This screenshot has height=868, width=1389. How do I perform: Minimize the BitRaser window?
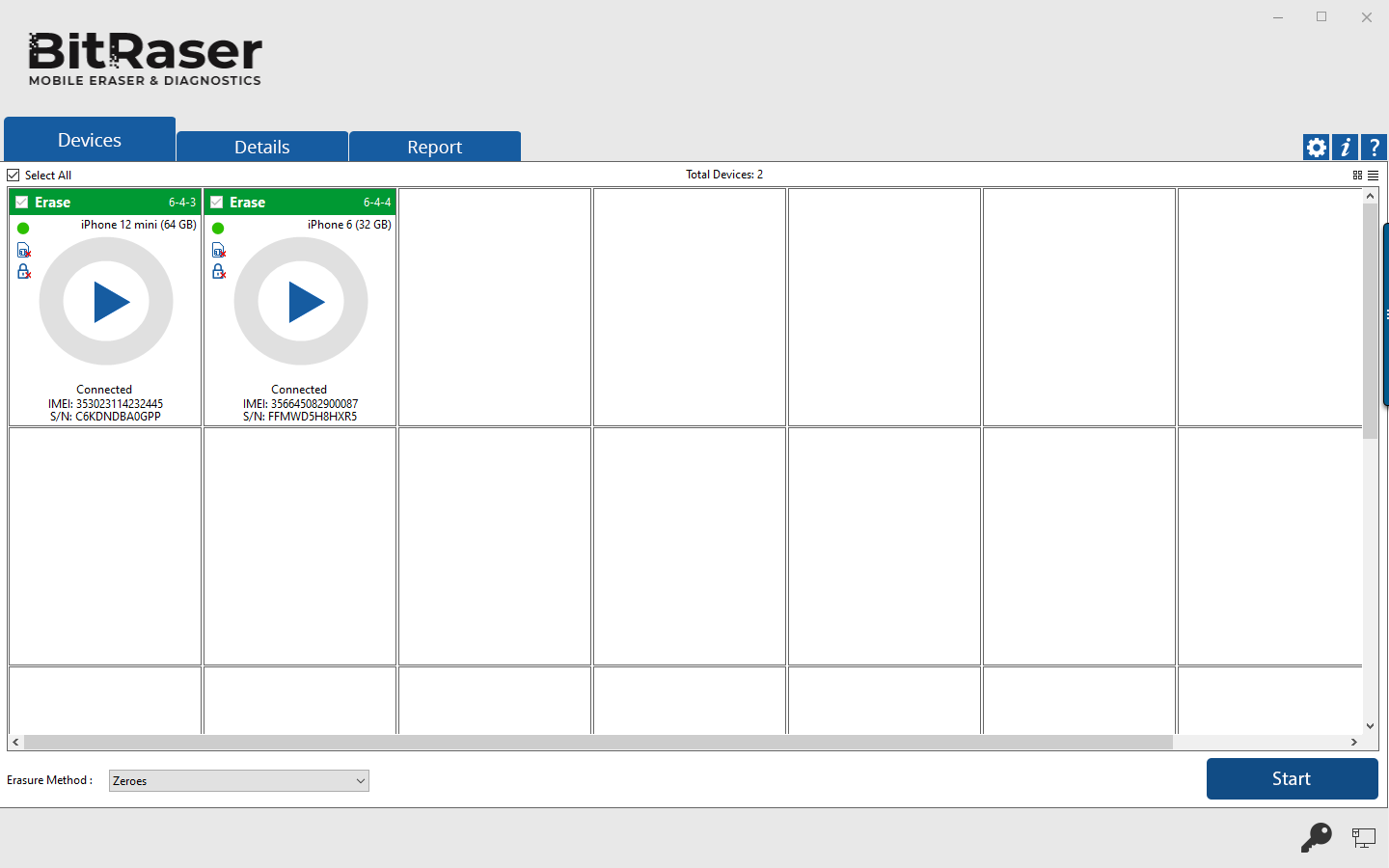tap(1278, 17)
